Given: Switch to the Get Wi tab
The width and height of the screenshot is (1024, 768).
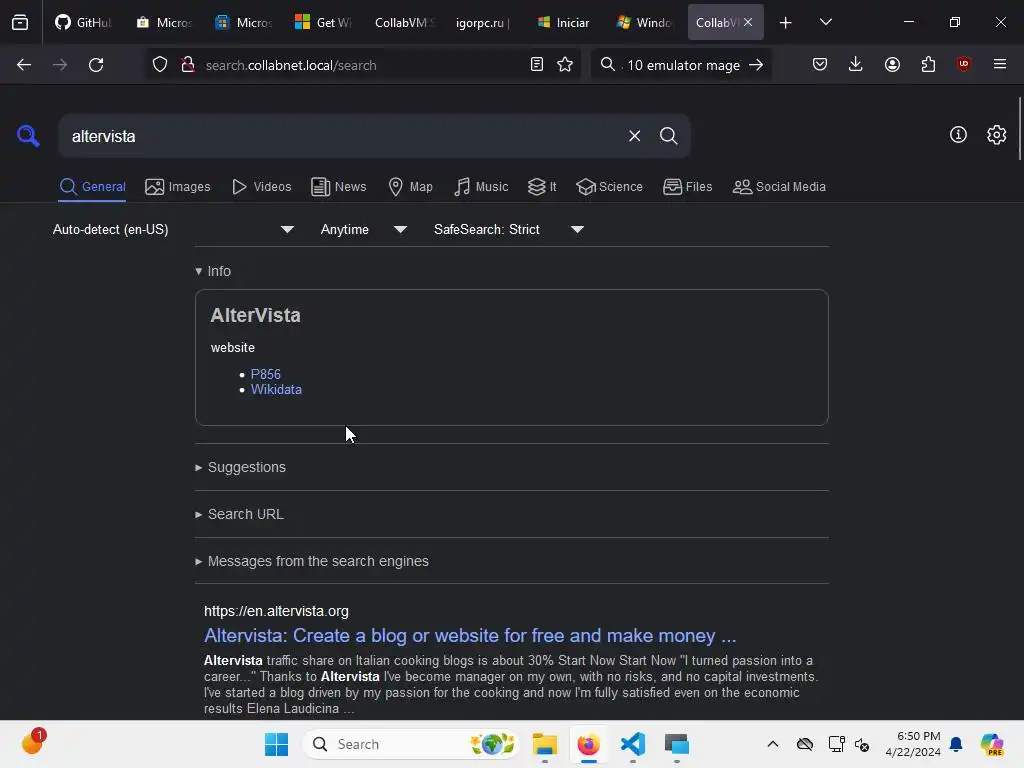Looking at the screenshot, I should (x=323, y=23).
